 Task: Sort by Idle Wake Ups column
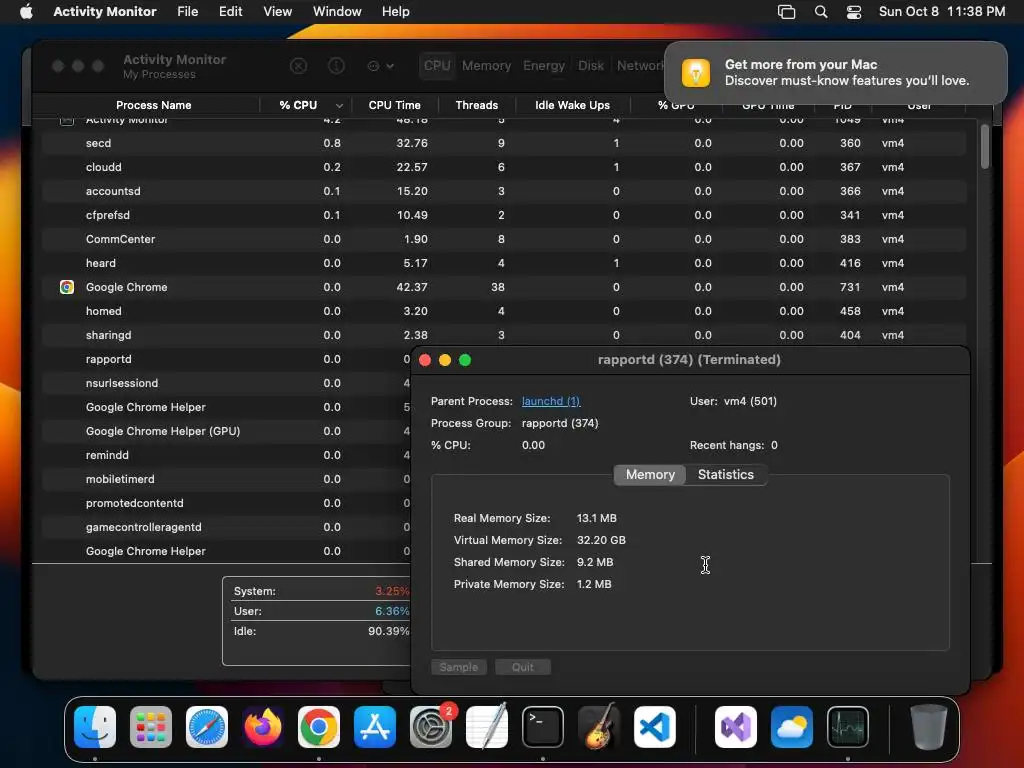[572, 105]
